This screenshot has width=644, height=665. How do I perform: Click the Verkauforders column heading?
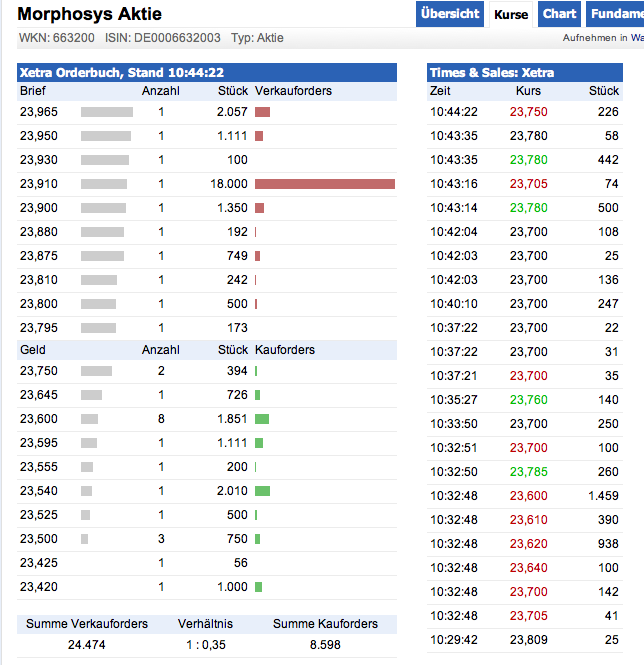point(293,91)
